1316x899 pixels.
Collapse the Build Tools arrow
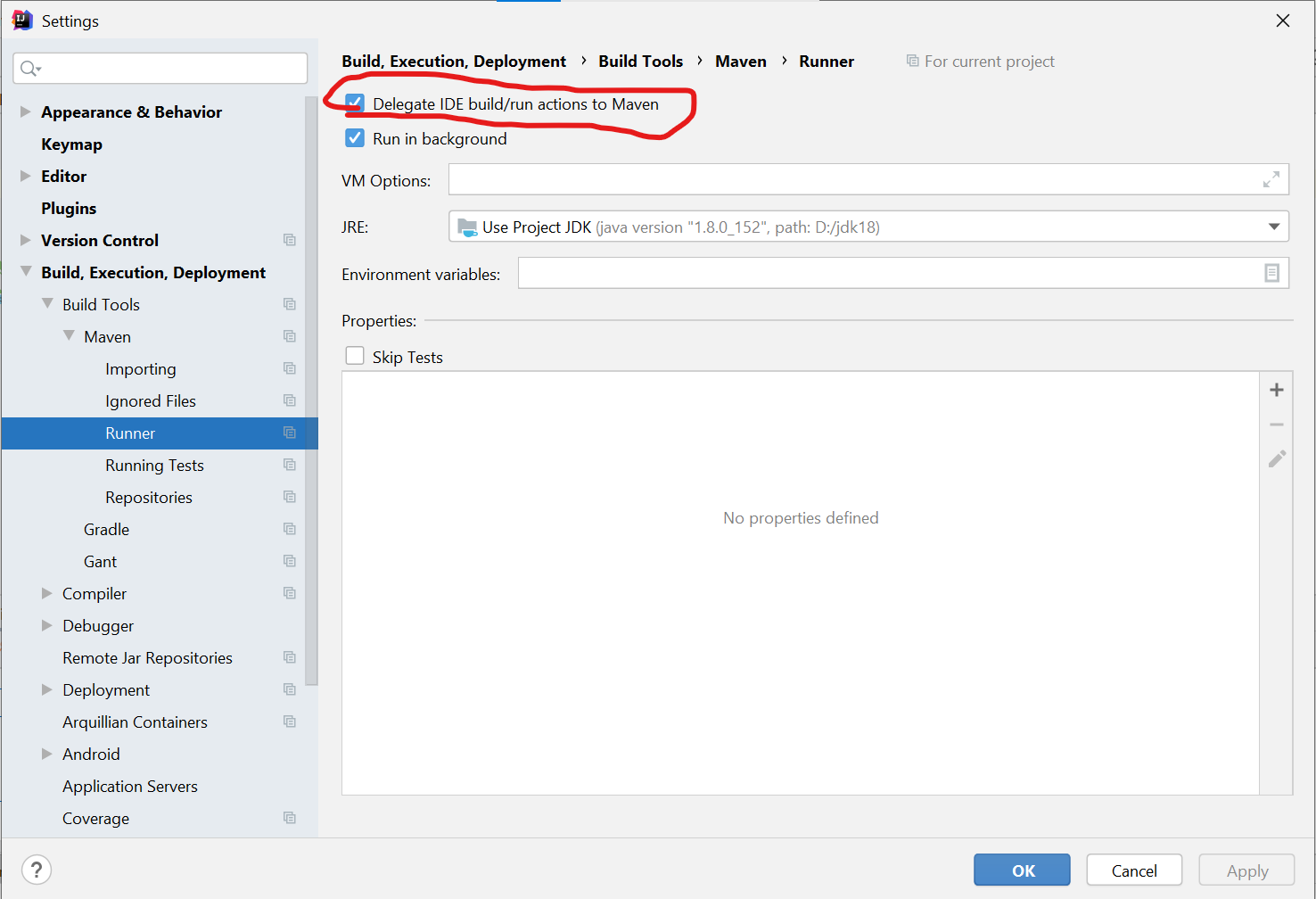47,303
